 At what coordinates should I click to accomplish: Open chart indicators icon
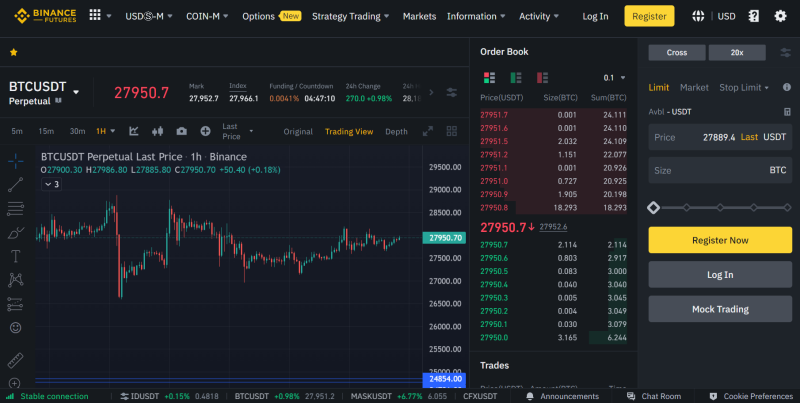pos(134,131)
